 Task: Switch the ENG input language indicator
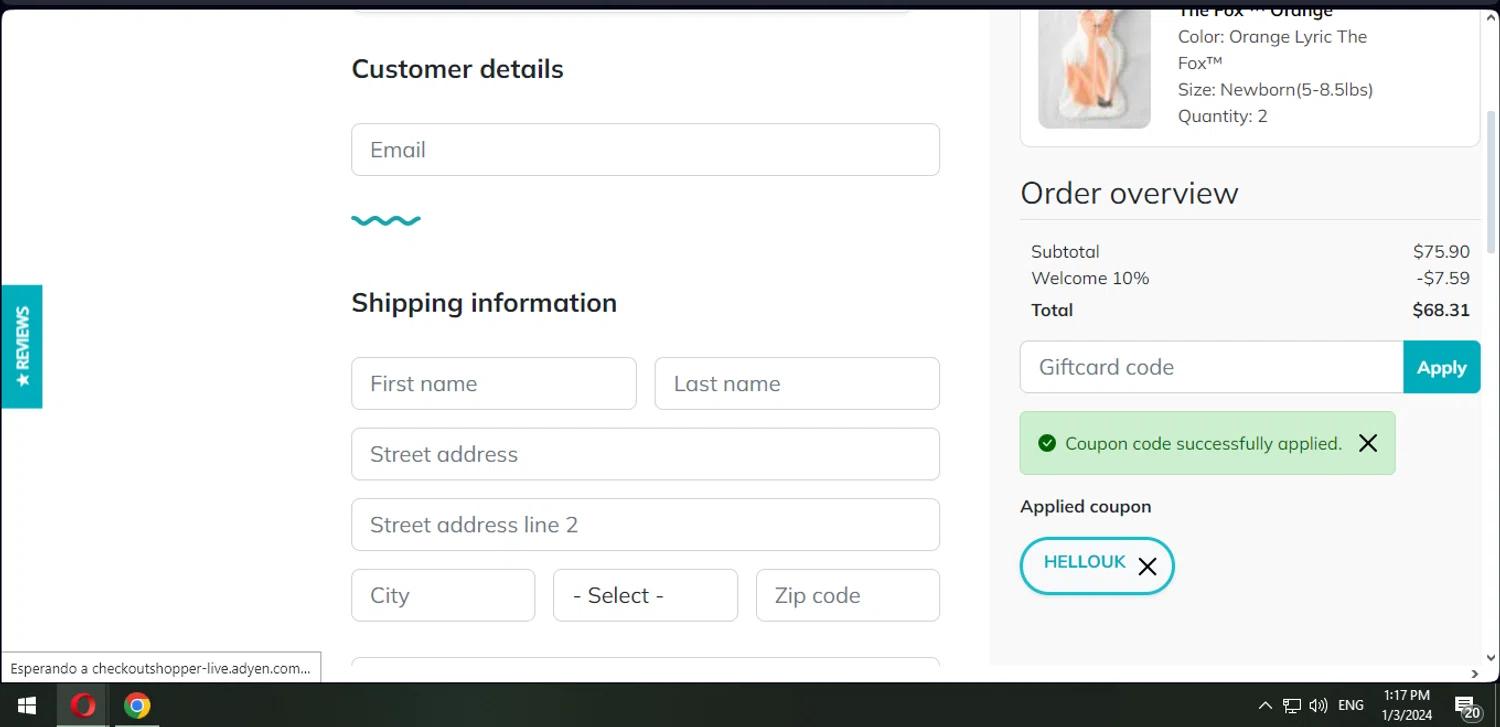[x=1351, y=706]
